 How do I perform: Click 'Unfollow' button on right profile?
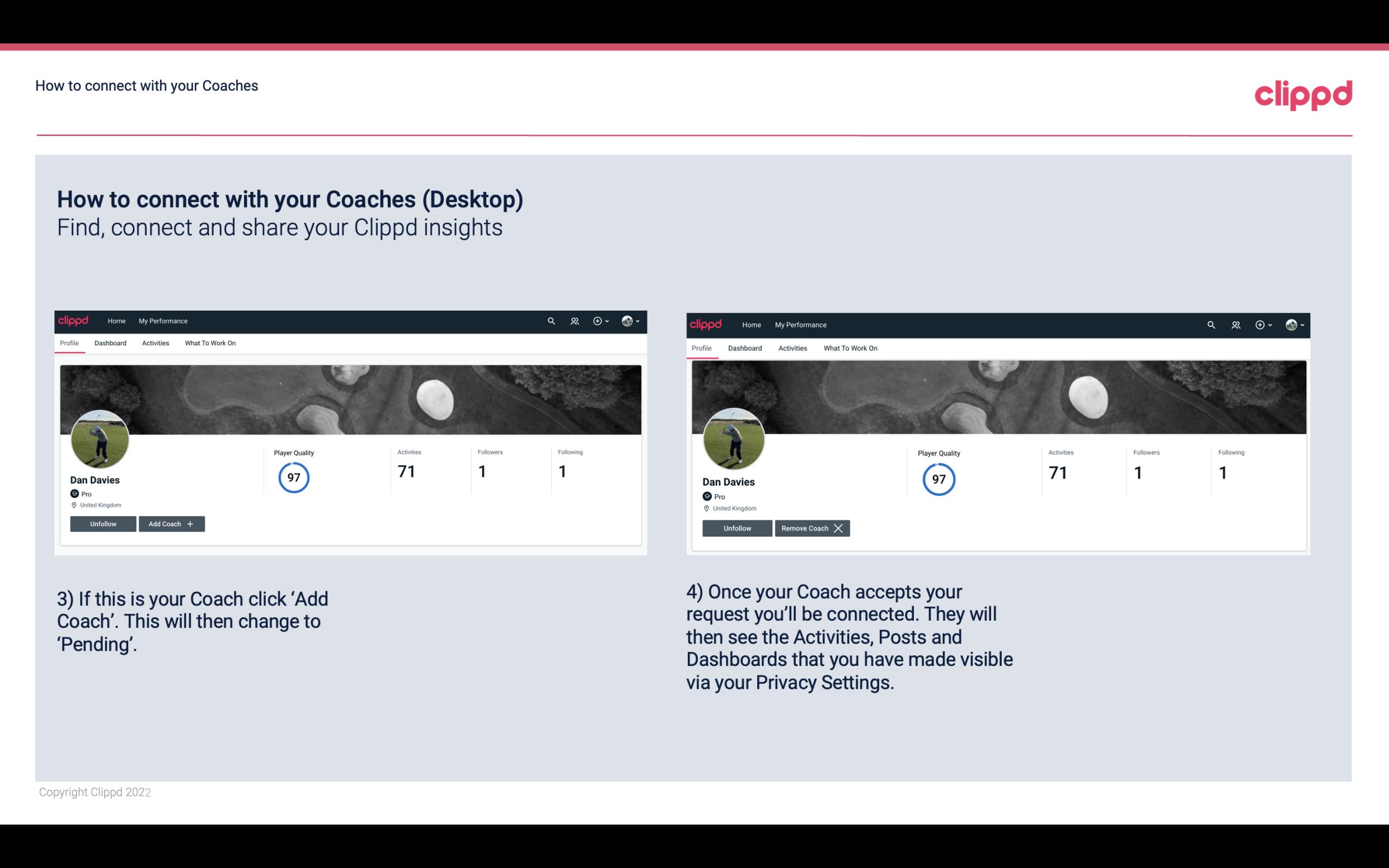tap(736, 528)
